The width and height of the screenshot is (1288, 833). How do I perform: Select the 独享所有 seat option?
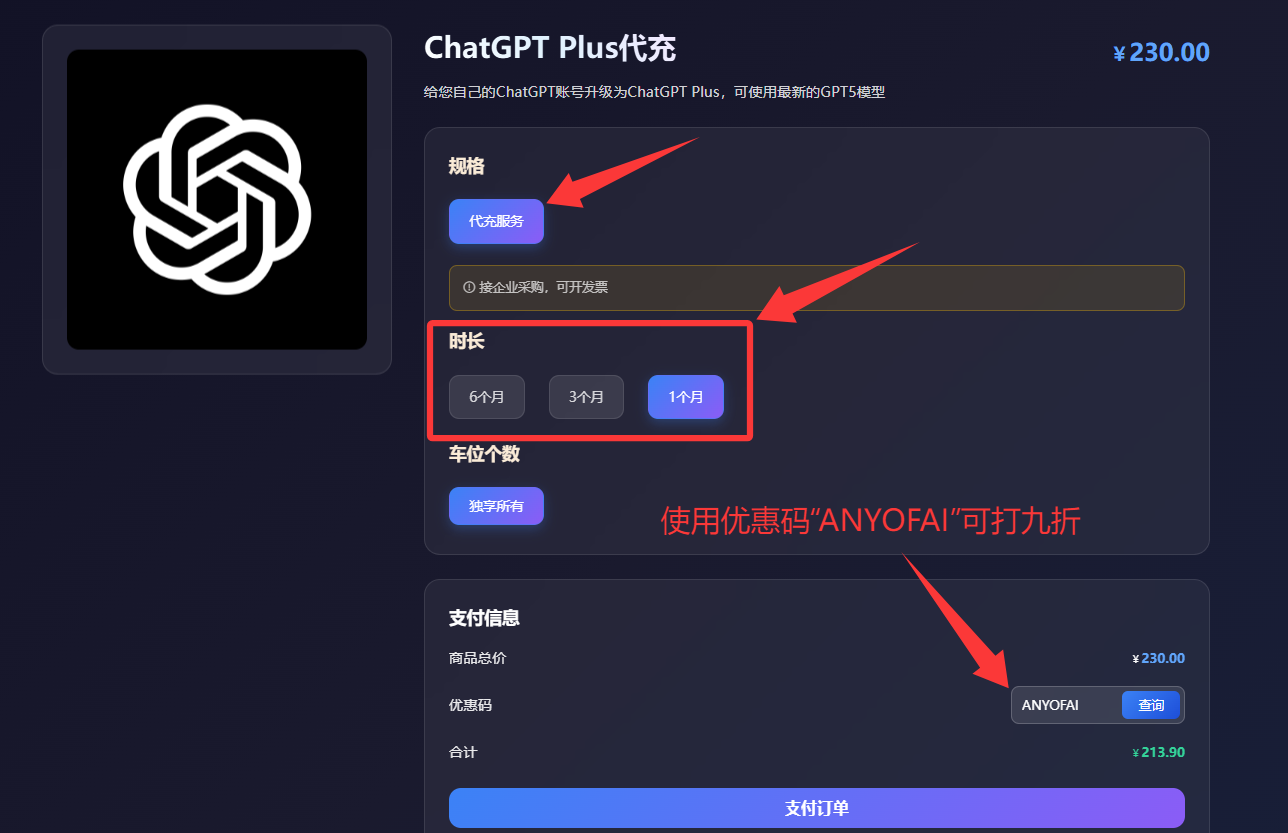click(496, 506)
